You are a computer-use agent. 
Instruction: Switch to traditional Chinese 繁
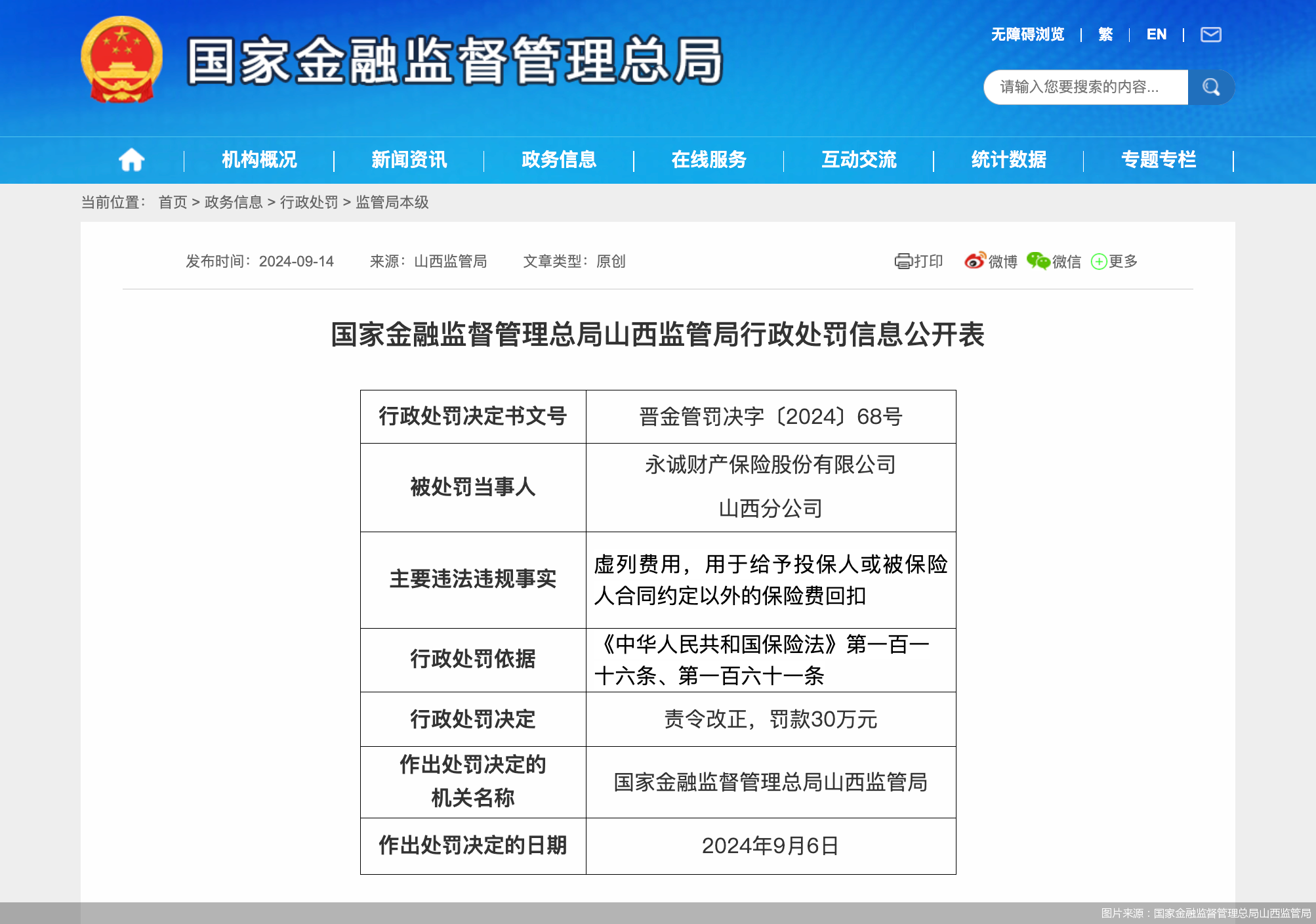pyautogui.click(x=1105, y=34)
